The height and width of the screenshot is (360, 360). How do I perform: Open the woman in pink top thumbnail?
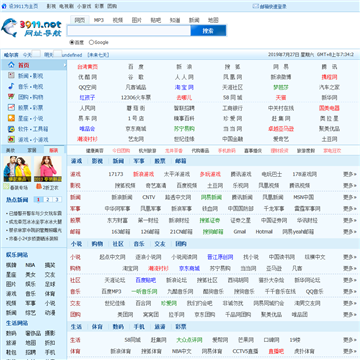pos(48,169)
